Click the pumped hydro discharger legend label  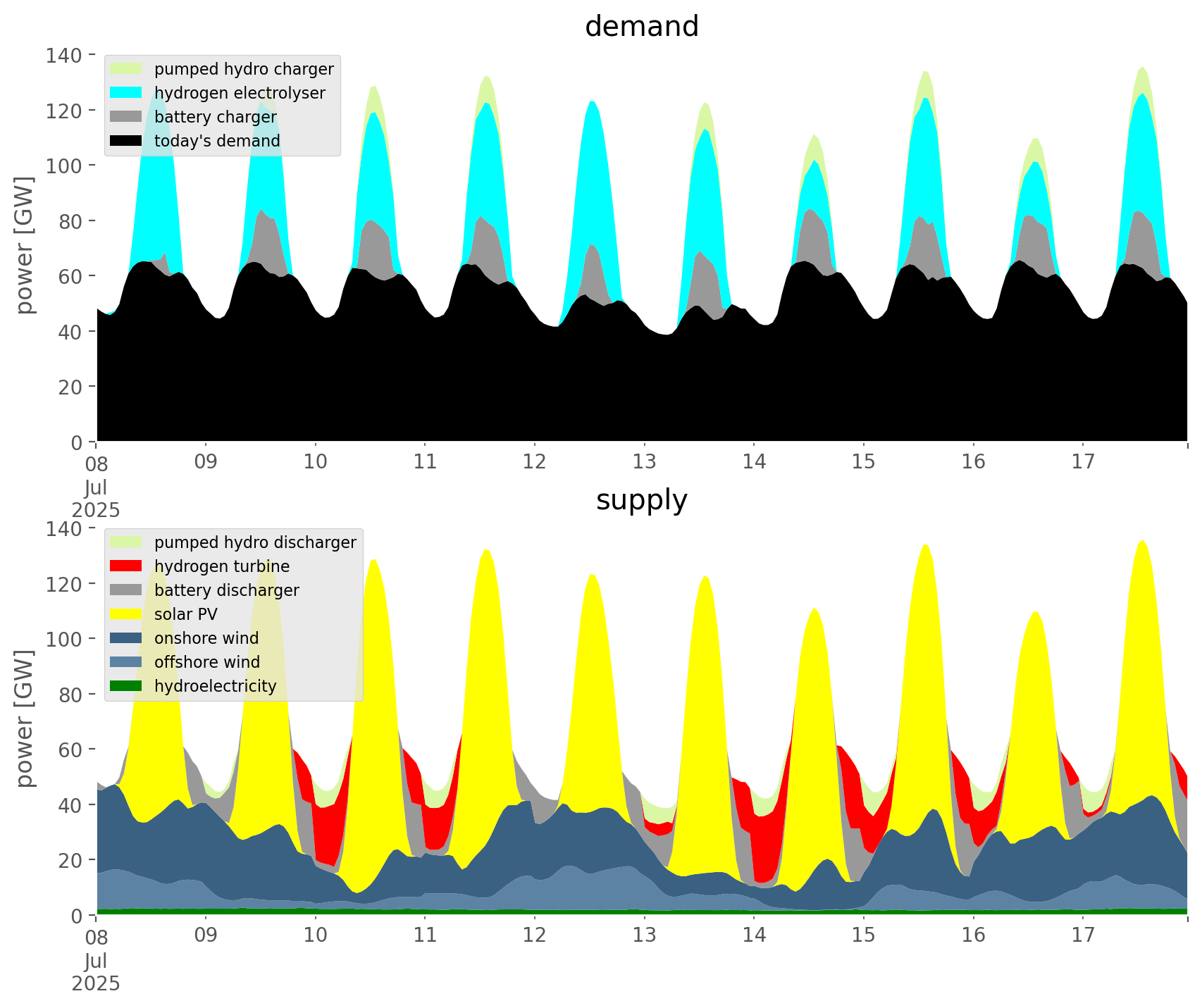point(254,542)
